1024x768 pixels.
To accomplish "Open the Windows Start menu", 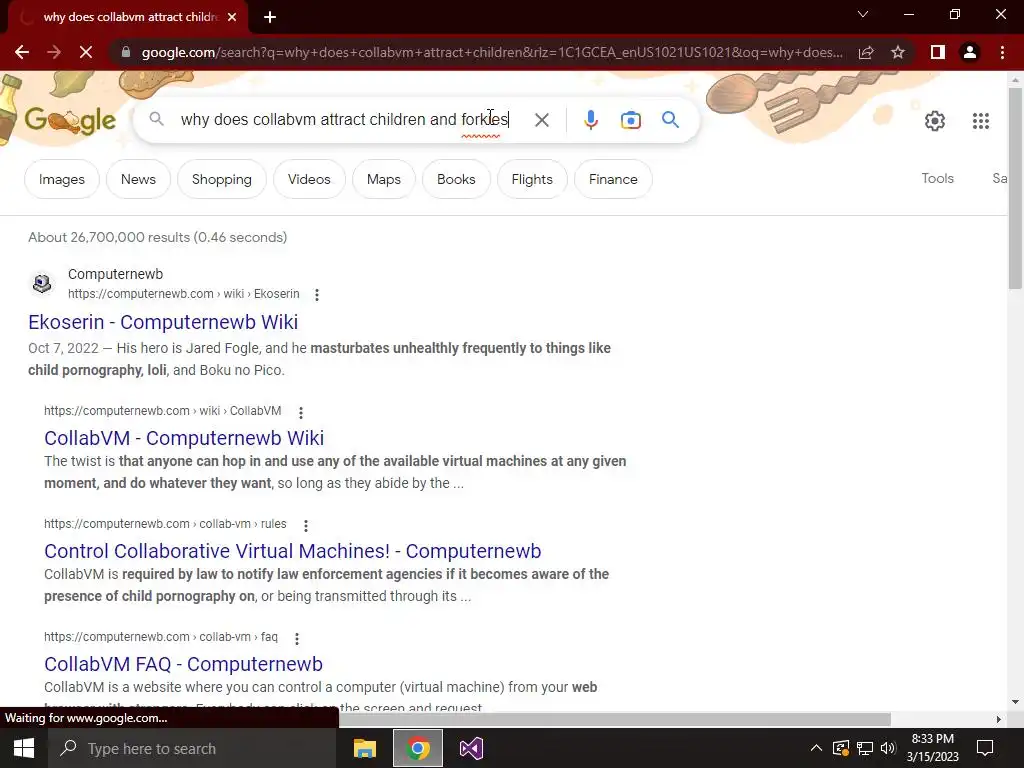I will coord(24,748).
